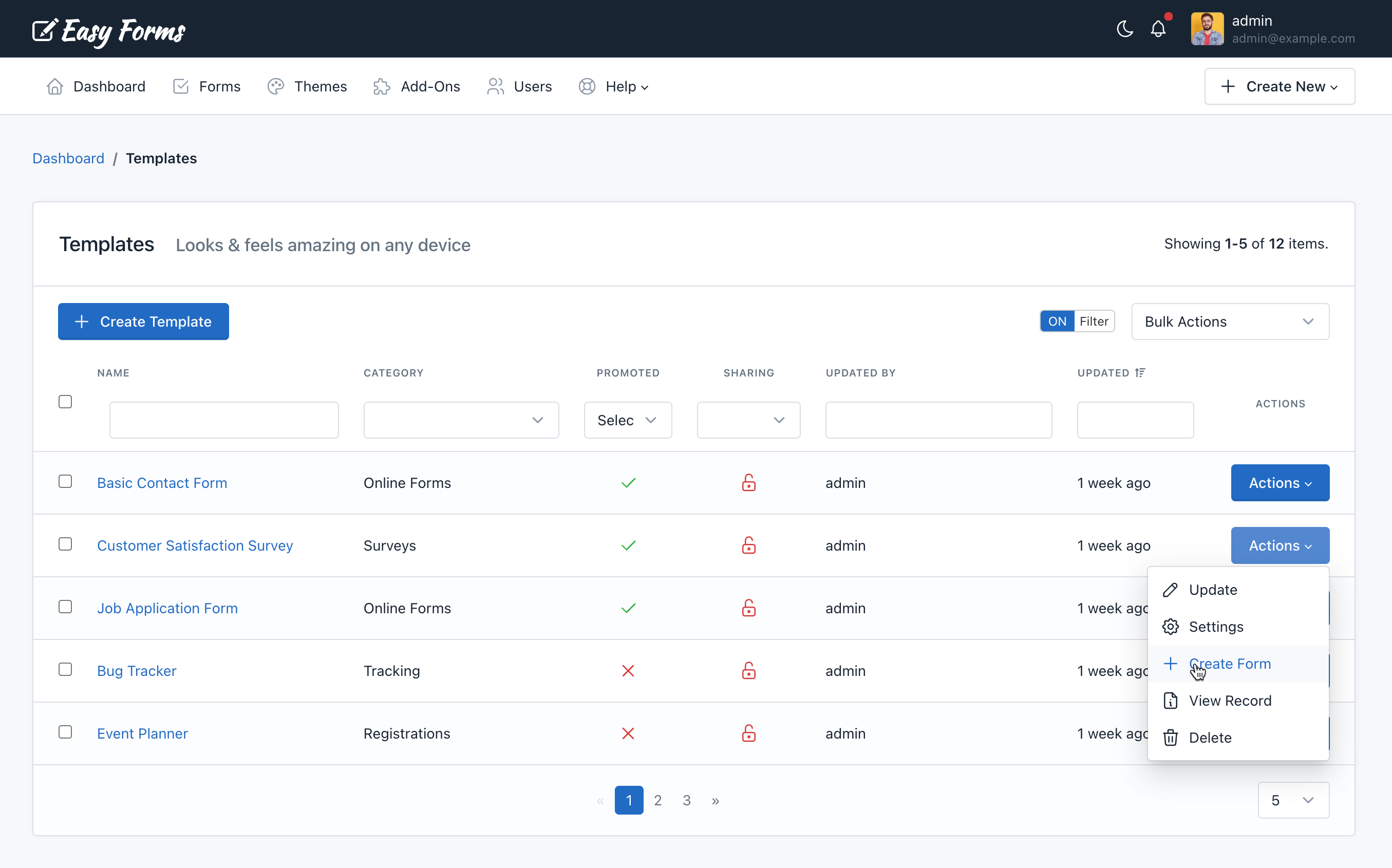The height and width of the screenshot is (868, 1392).
Task: Check the select-all header checkbox
Action: tap(65, 401)
